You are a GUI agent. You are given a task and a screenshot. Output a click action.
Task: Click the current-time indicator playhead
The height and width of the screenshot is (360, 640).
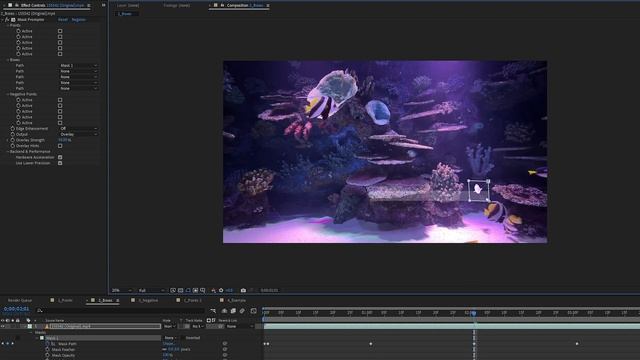473,313
